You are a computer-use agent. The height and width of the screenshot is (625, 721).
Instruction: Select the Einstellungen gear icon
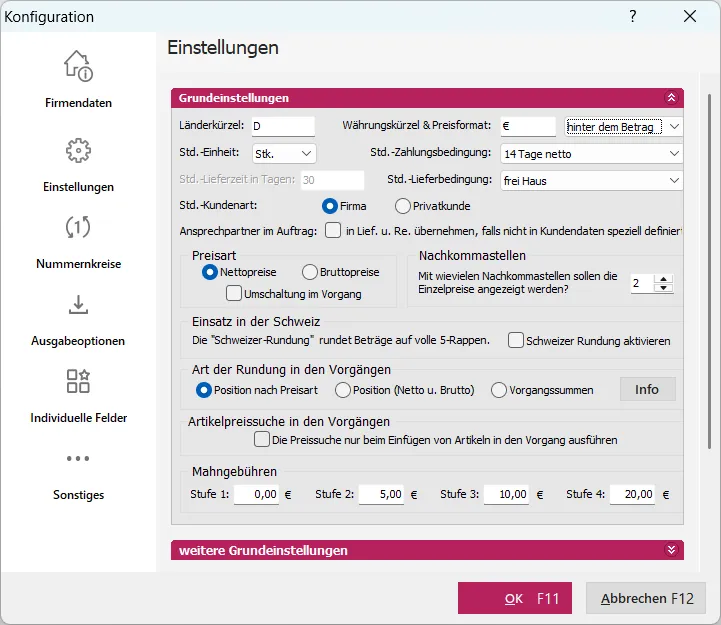78,151
